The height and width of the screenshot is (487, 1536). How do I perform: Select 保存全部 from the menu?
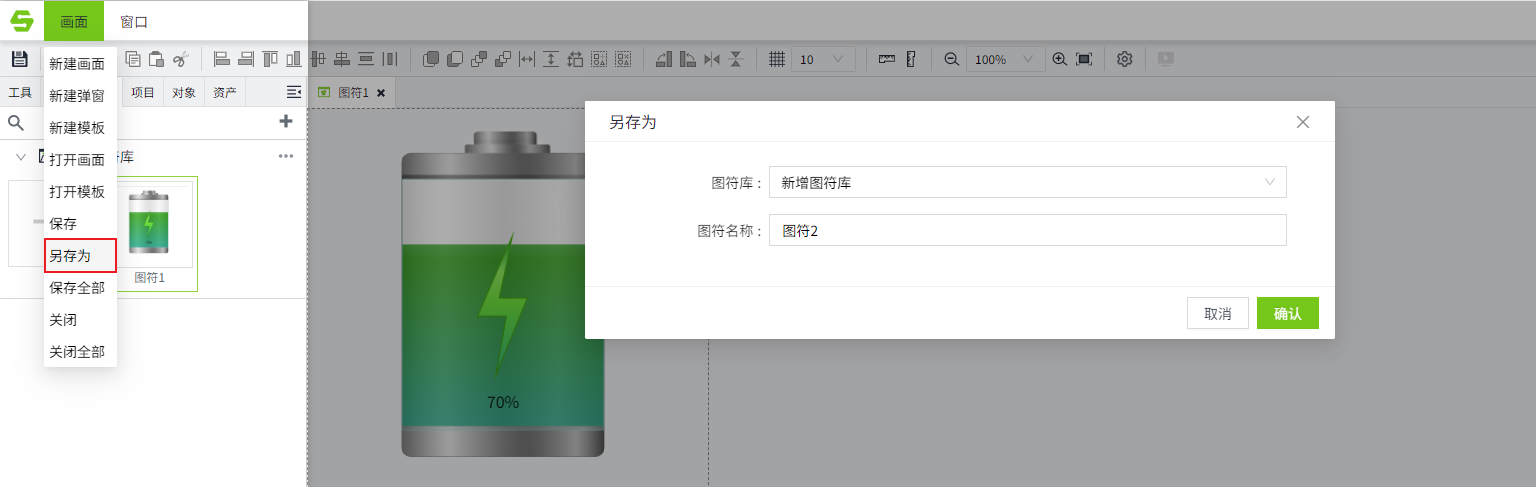pos(80,288)
